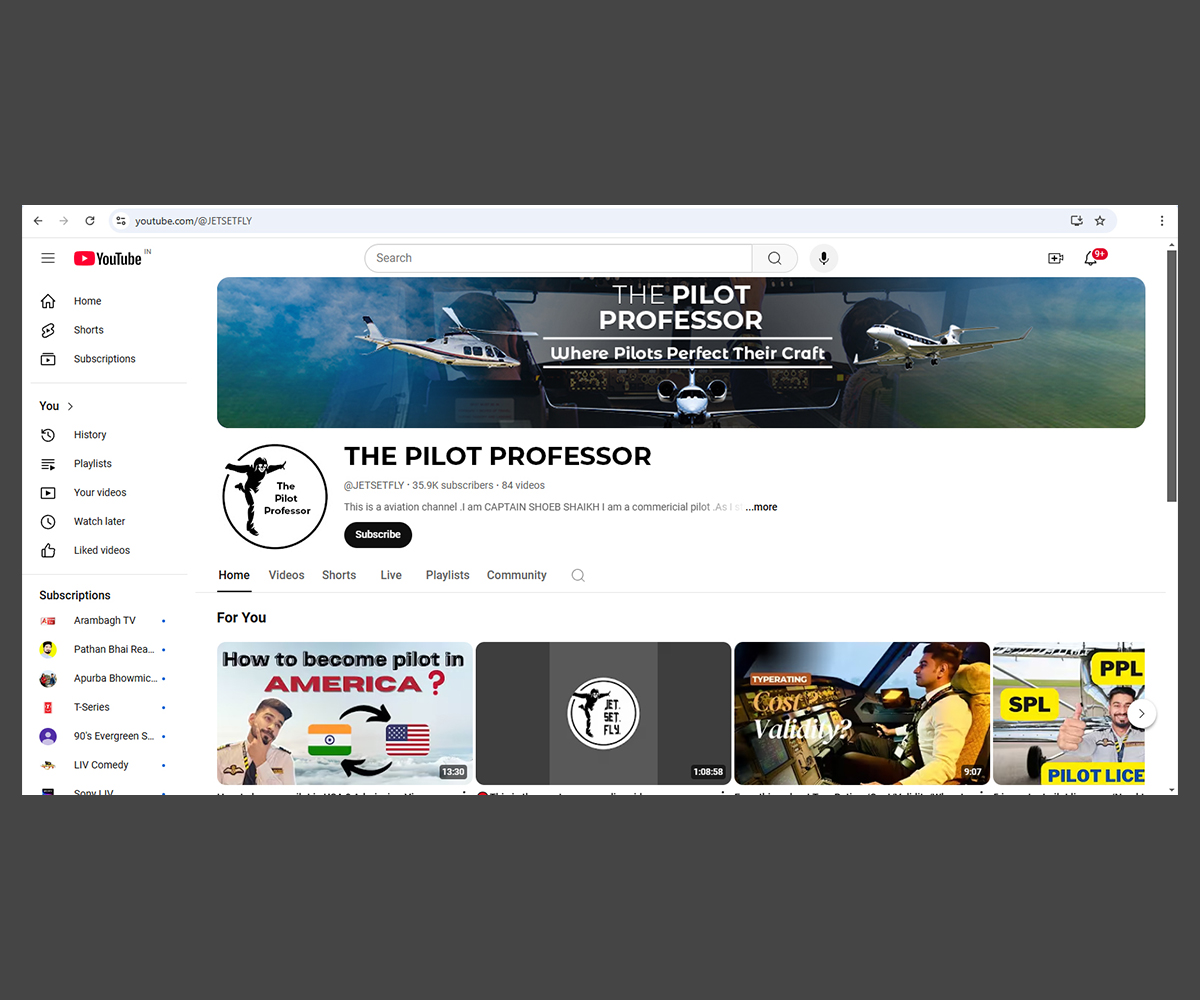Click the Subscriptions section heading
This screenshot has width=1200, height=1000.
pos(75,595)
